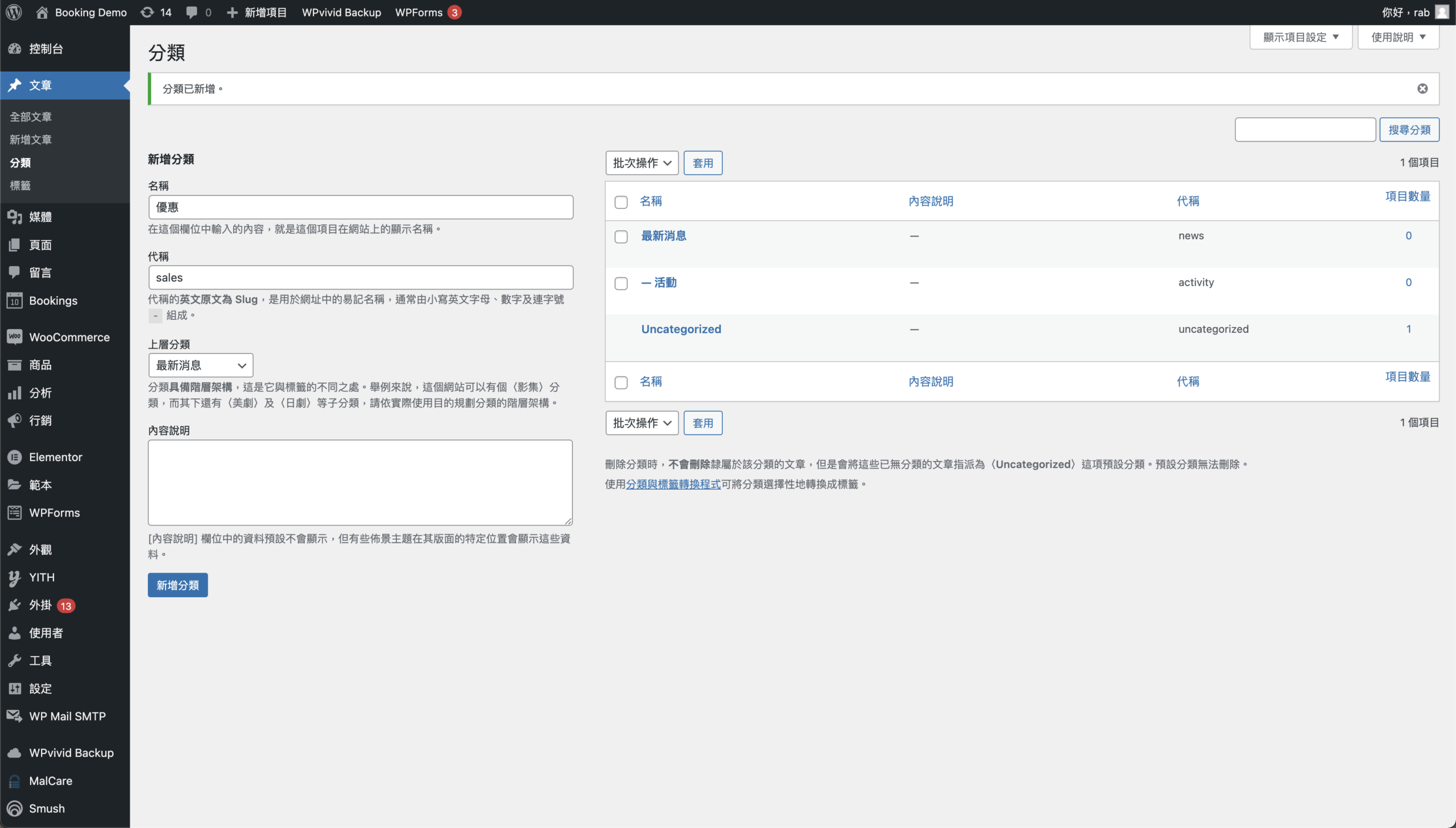Open the 上層分類 parent category dropdown
The image size is (1456, 828).
point(201,365)
